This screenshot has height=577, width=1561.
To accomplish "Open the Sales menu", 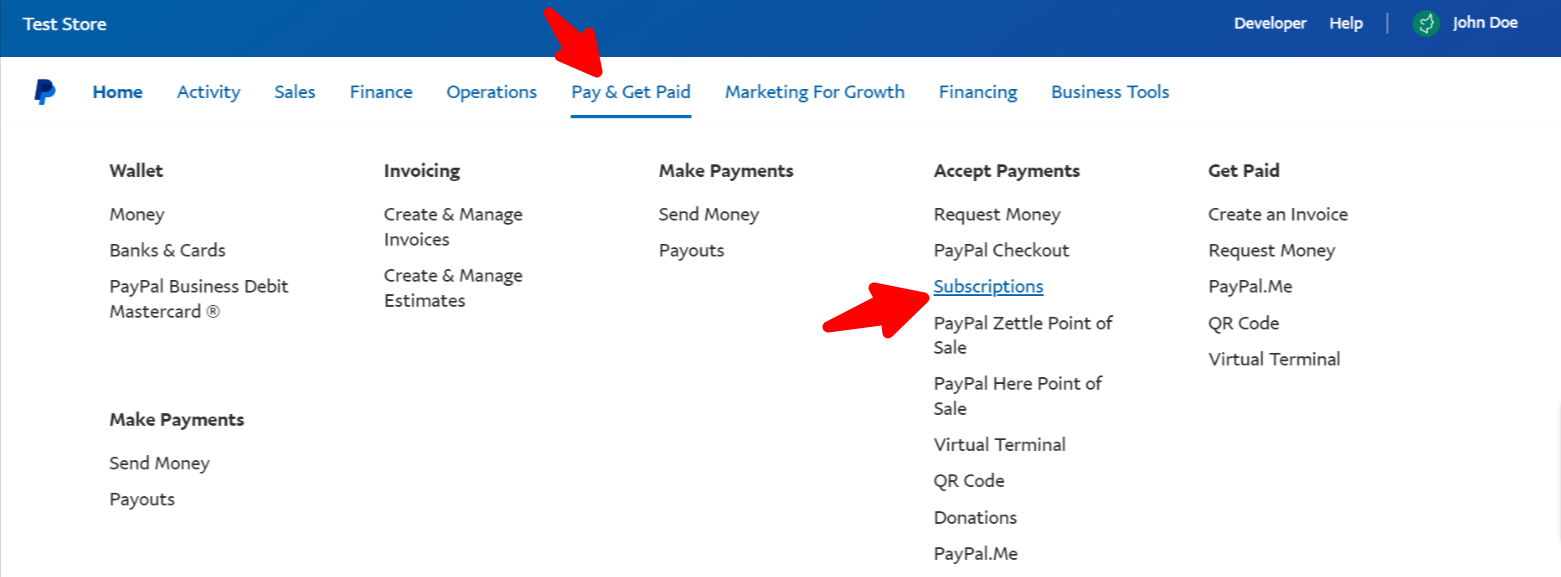I will [x=295, y=92].
